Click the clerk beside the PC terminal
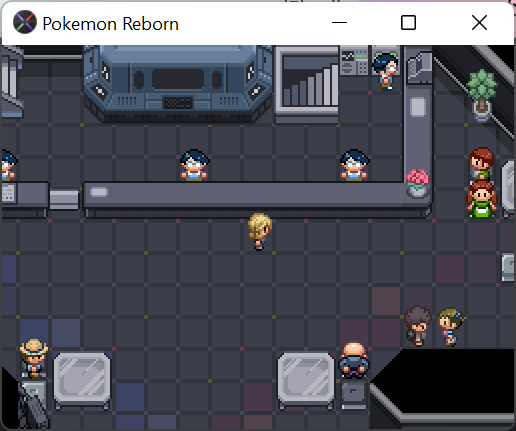The image size is (516, 431). click(x=386, y=72)
